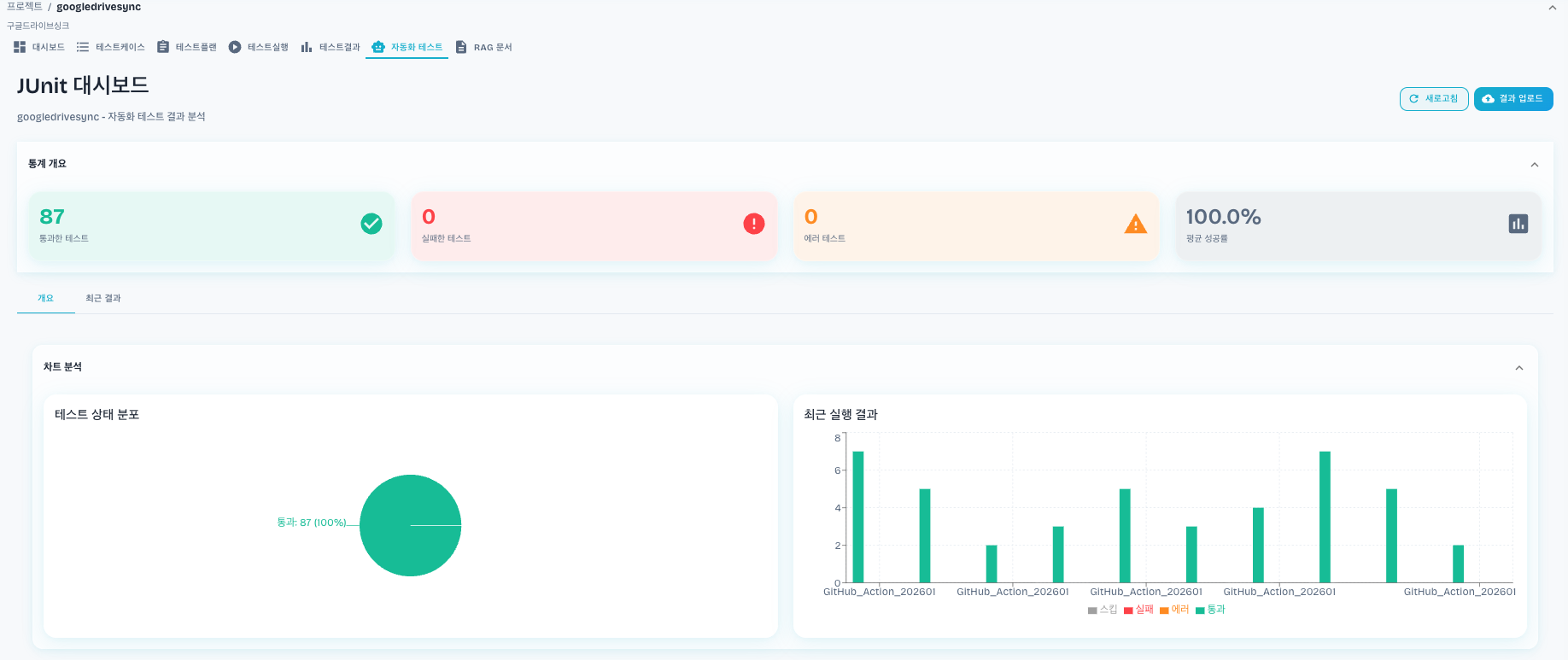This screenshot has width=1568, height=660.
Task: Toggle the 실패 legend swatch
Action: pos(1128,610)
